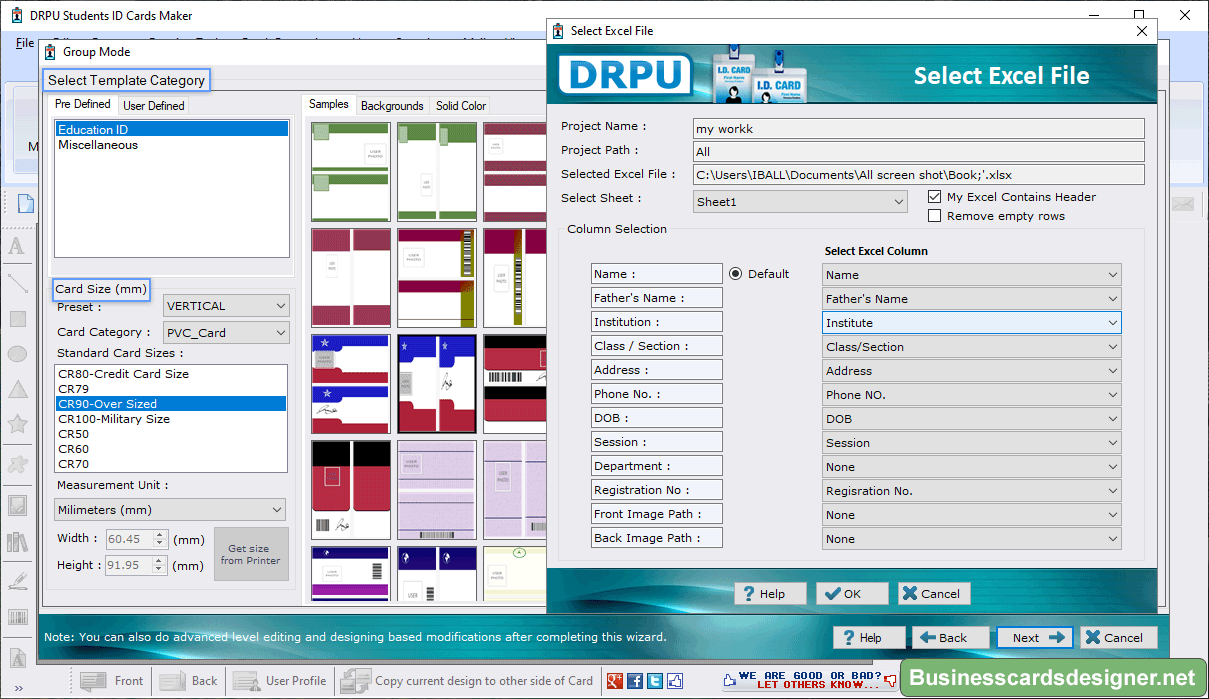The width and height of the screenshot is (1209, 699).
Task: Select the Text tool in left toolbar
Action: [x=17, y=245]
